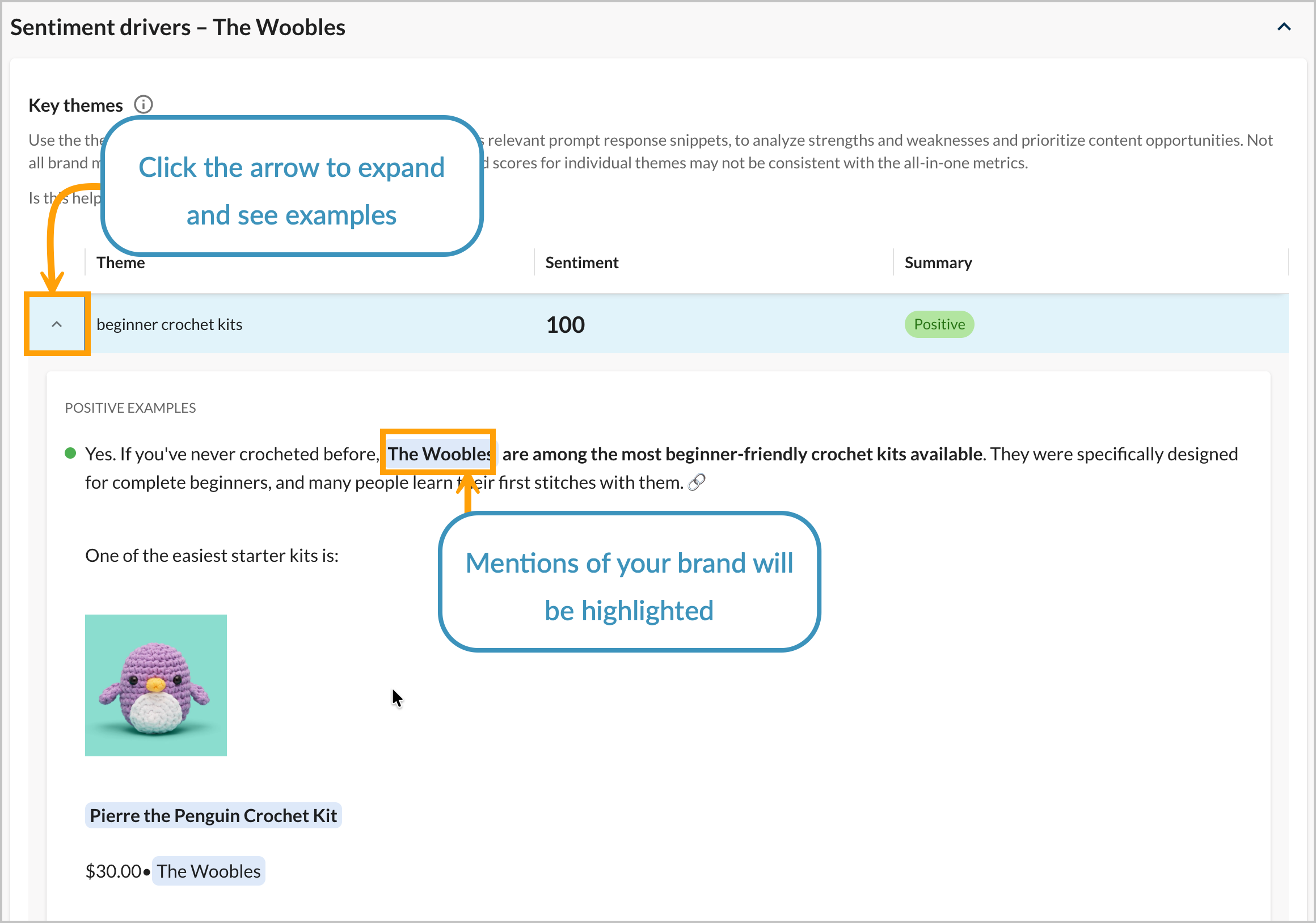Click the POSITIVE EXAMPLES heading
The height and width of the screenshot is (923, 1316).
point(130,408)
